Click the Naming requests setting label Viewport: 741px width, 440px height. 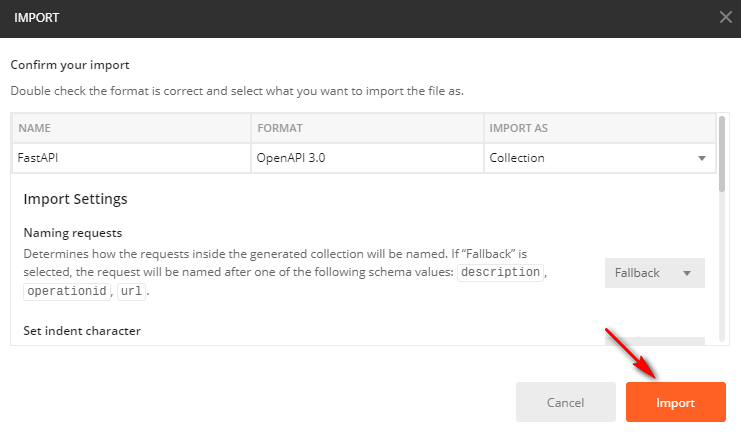[x=73, y=232]
